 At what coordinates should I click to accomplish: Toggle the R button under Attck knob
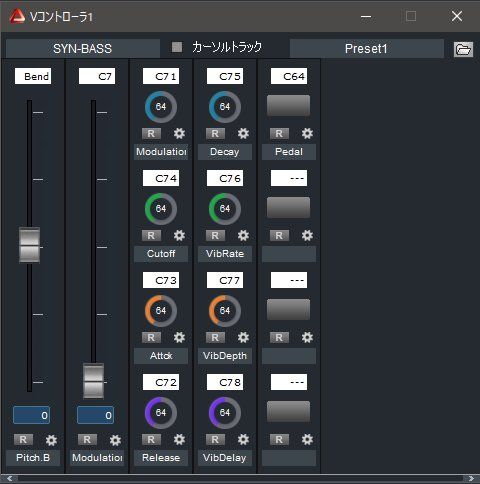151,337
